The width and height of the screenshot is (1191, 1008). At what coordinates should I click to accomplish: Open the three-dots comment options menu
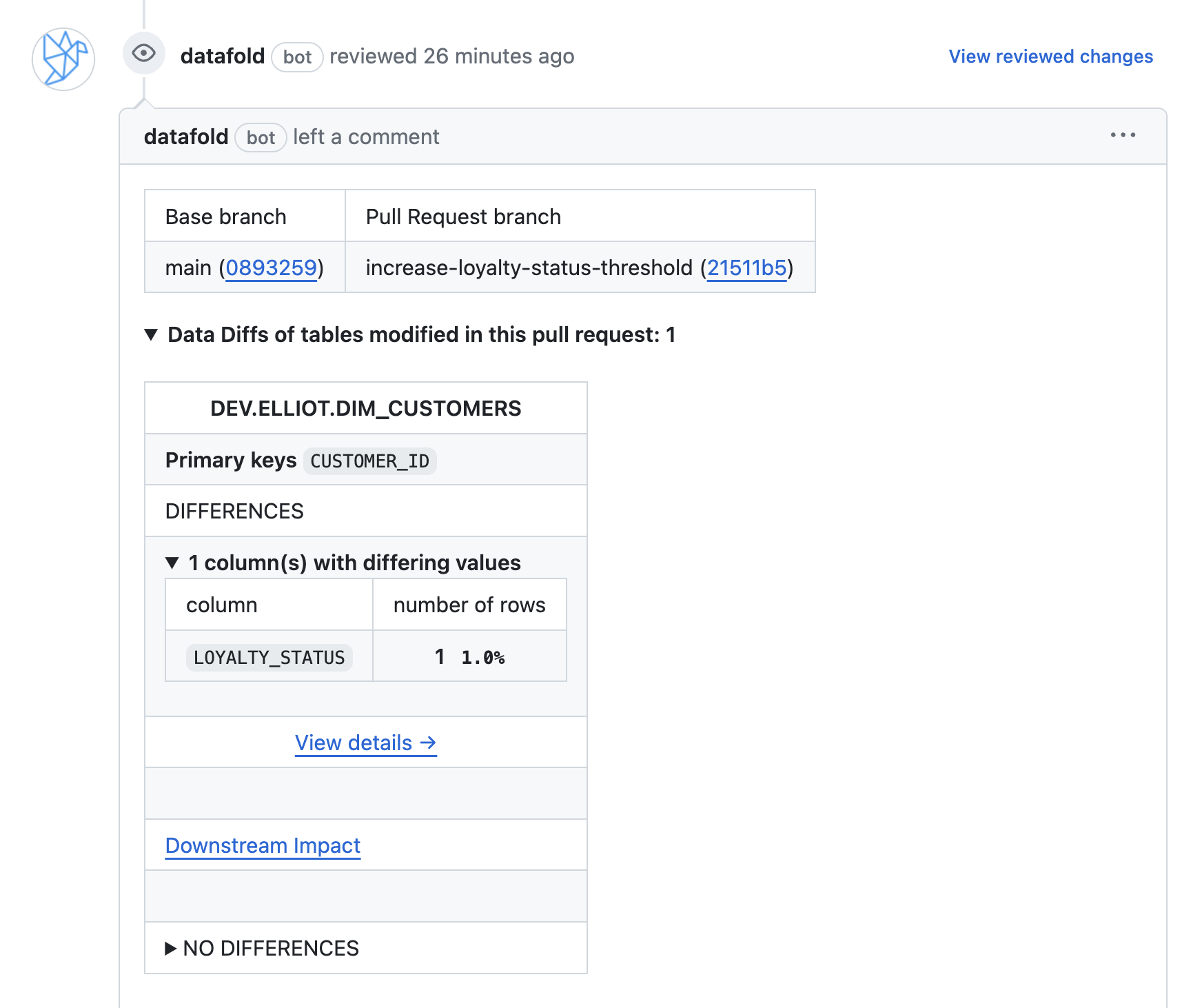point(1123,135)
